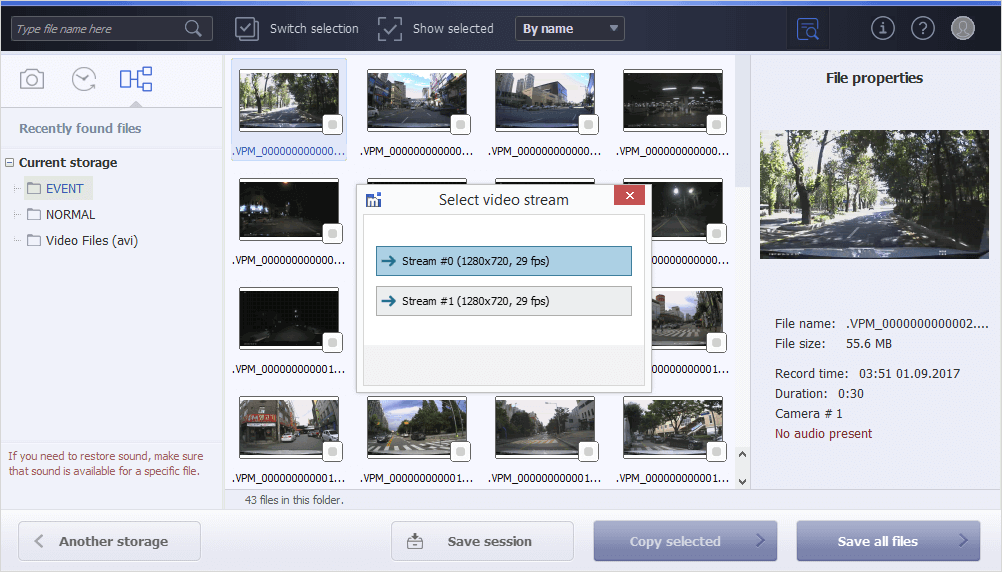Viewport: 1002px width, 572px height.
Task: Click the Save session button
Action: coord(482,541)
